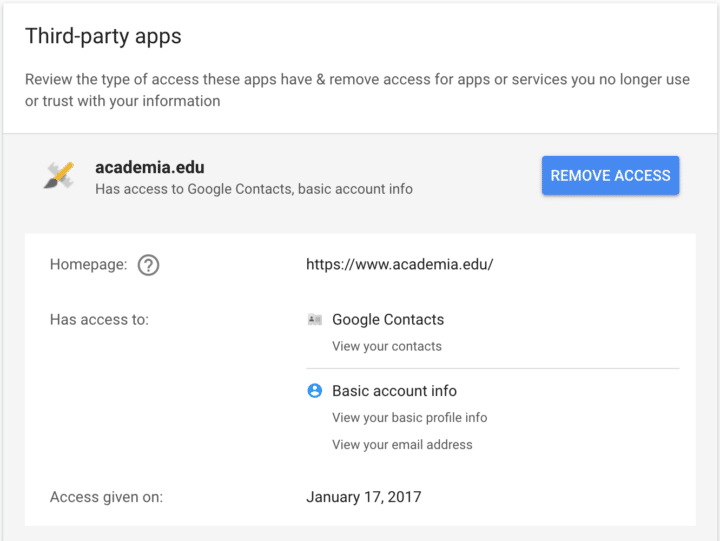Click the Basic account info heading
This screenshot has width=720, height=541.
[x=394, y=391]
